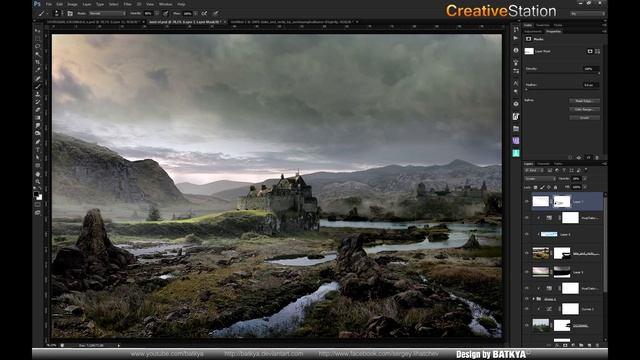Lock transparent pixels in Layers panel
This screenshot has height=360, width=640.
(536, 187)
